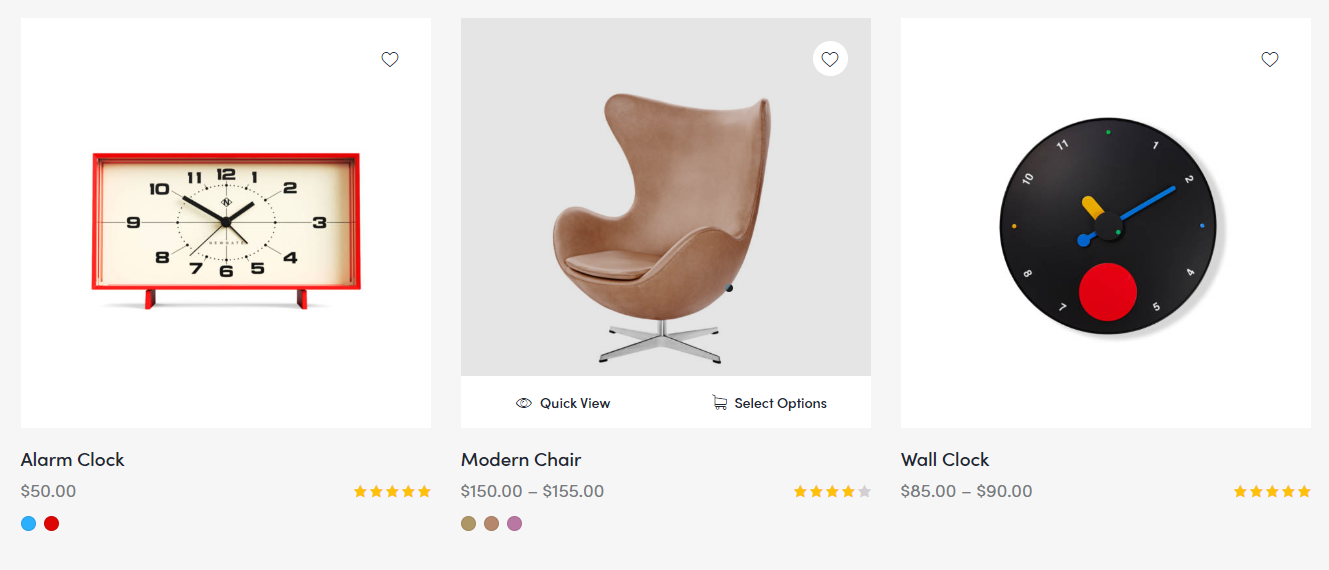Screen dimensions: 1329x570
Task: Click the red Alarm Clock product image
Action: click(226, 230)
